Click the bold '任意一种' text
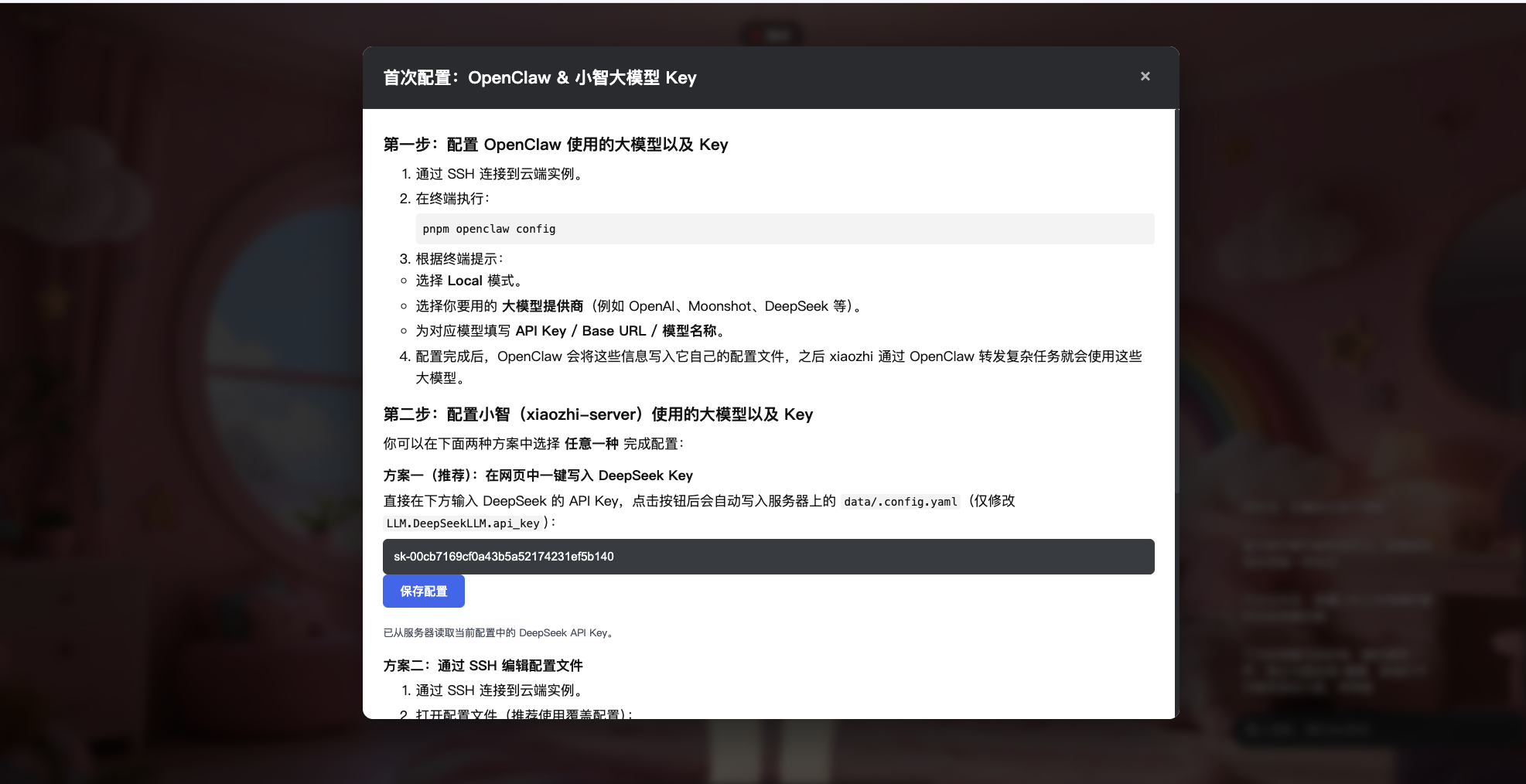 pyautogui.click(x=591, y=444)
